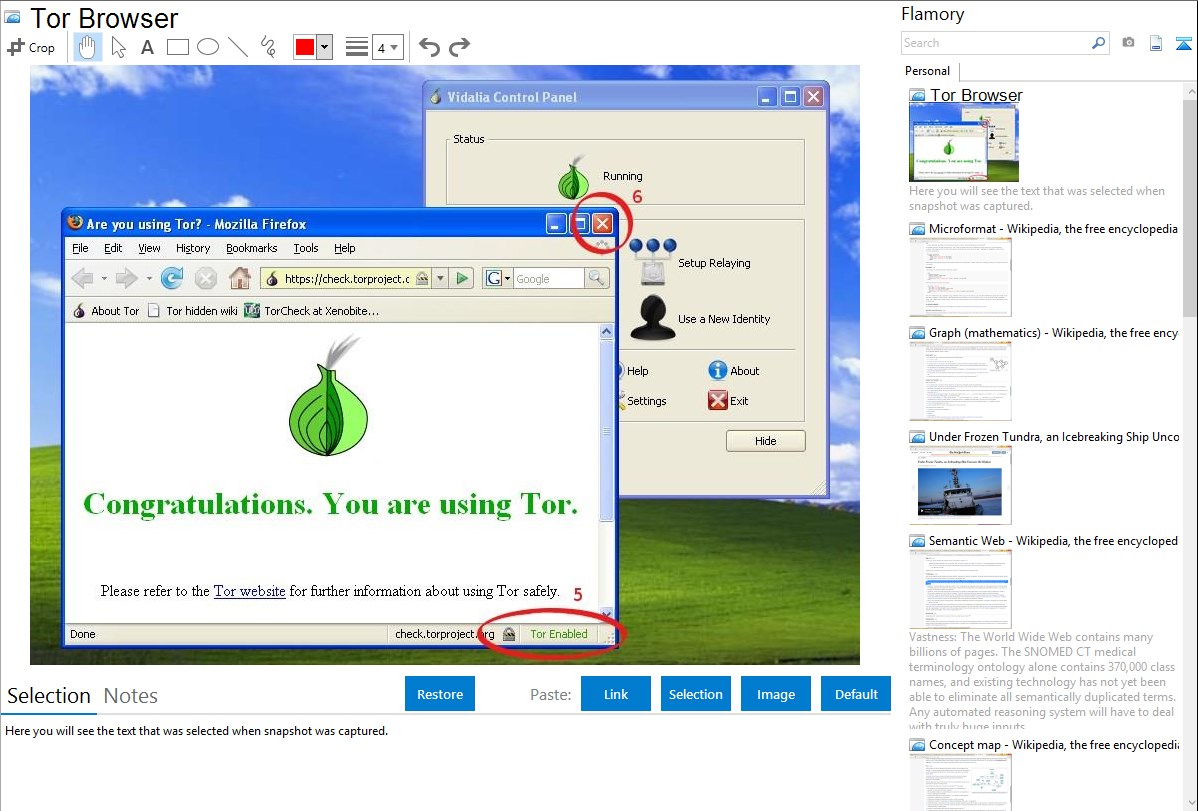Click the Firefox back arrow button
1198x811 pixels.
click(83, 278)
